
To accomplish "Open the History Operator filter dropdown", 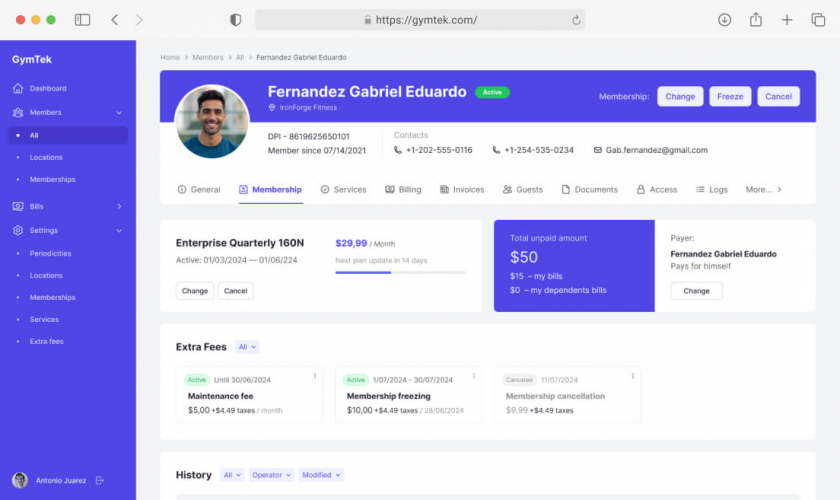I will (271, 475).
